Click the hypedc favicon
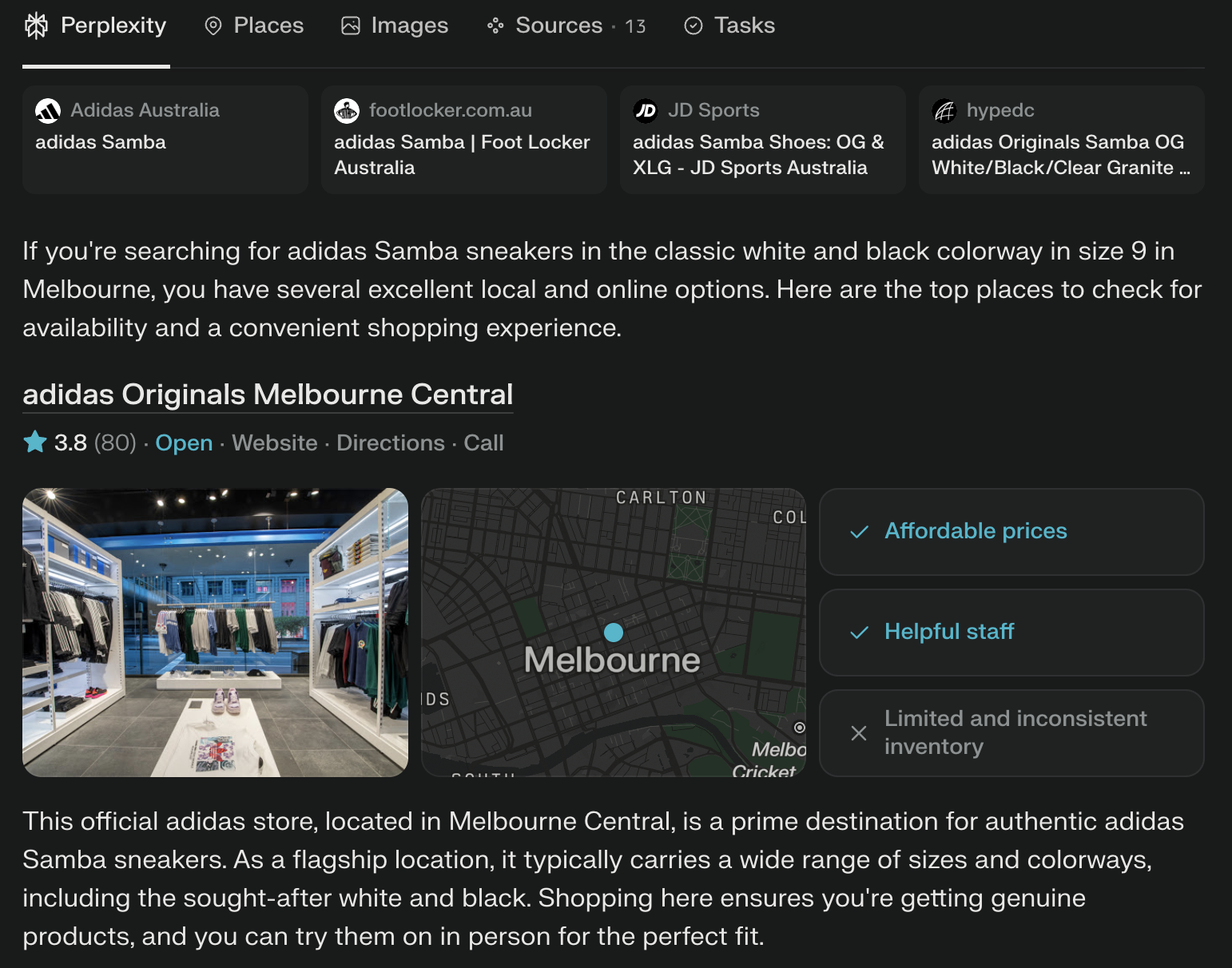1232x968 pixels. [x=944, y=110]
